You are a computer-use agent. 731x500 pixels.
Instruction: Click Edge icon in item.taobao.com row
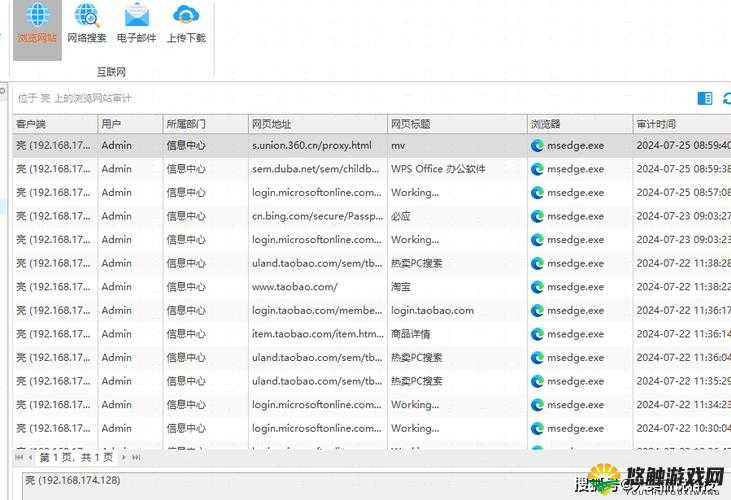537,334
